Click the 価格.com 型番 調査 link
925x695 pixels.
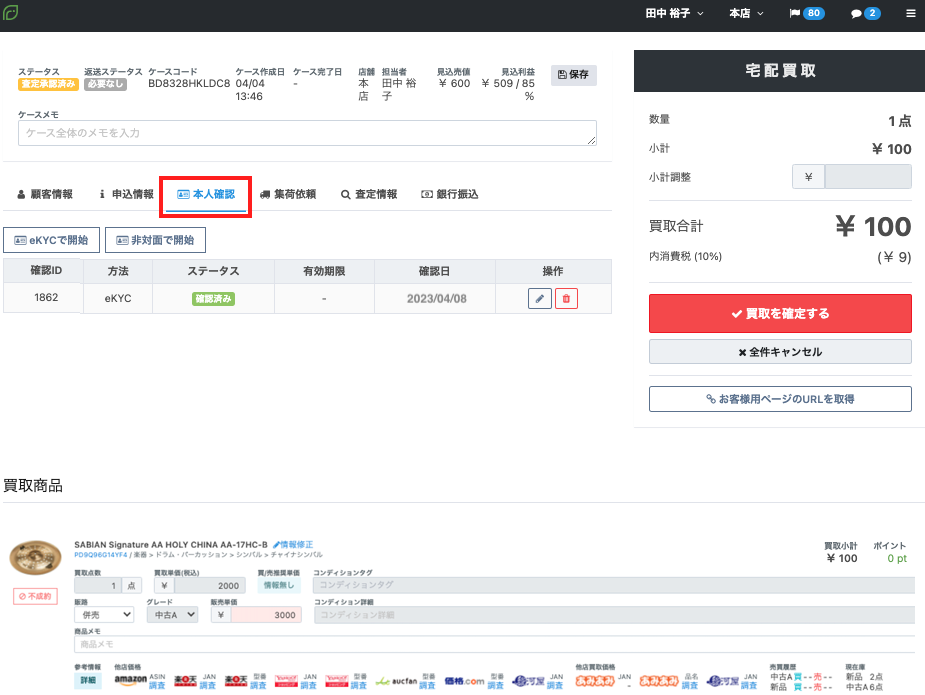[496, 686]
